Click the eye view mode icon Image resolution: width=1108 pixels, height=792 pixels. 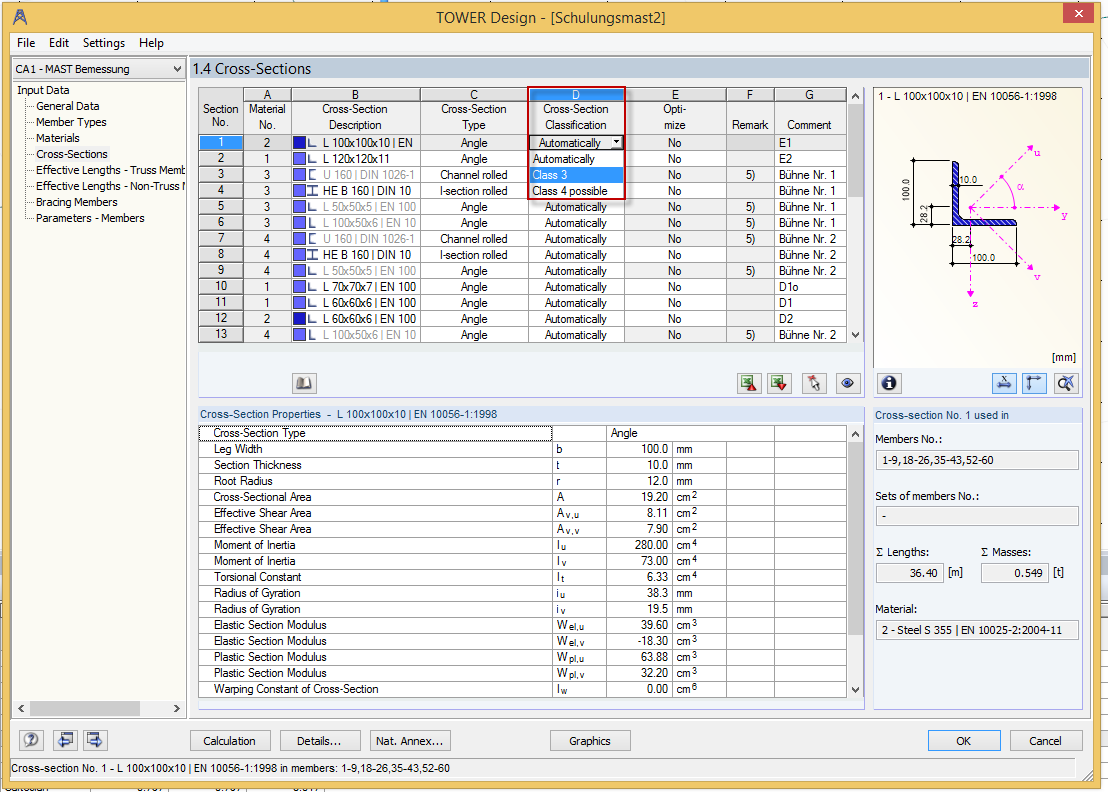point(848,383)
